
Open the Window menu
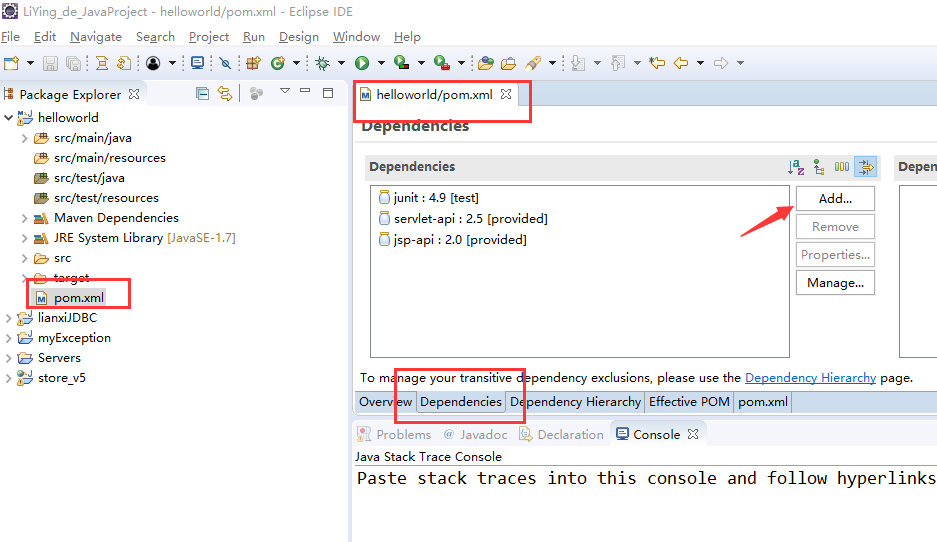356,36
